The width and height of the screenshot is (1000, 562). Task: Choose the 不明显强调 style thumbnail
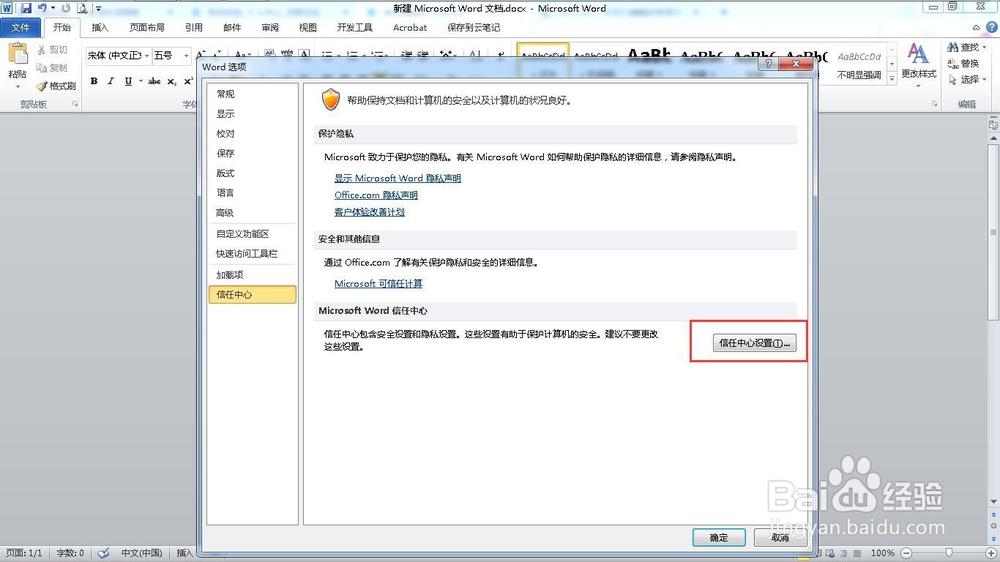coord(859,64)
